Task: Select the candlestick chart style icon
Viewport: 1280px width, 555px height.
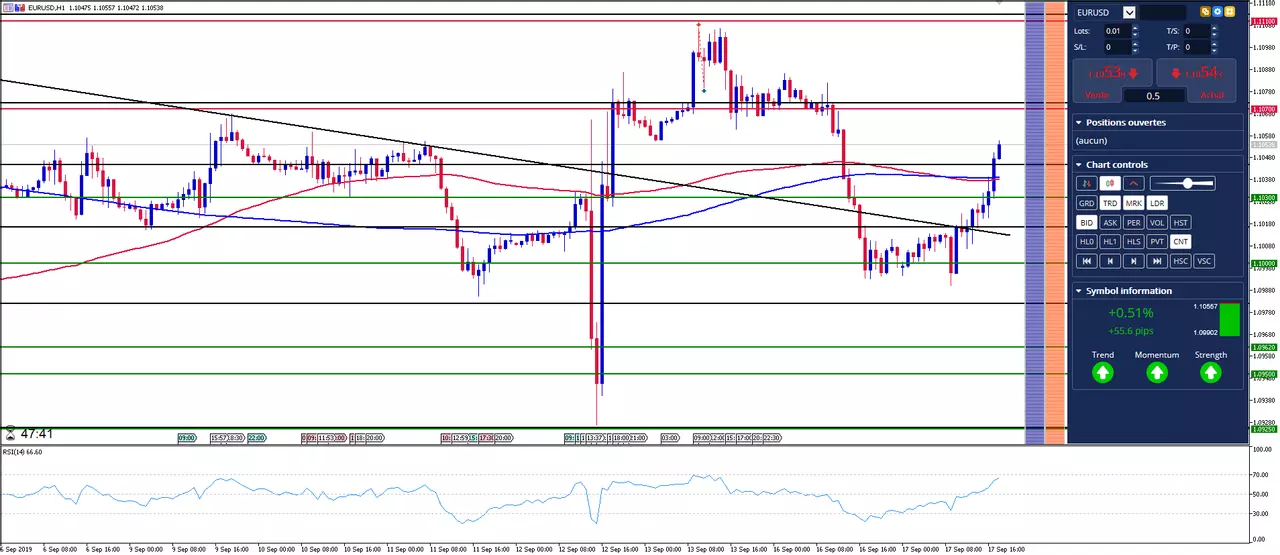Action: 1110,183
